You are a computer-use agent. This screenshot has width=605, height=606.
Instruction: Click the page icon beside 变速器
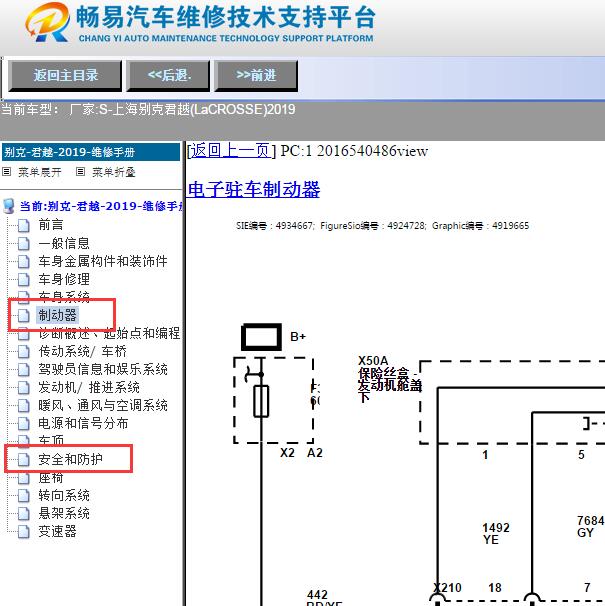coord(24,531)
